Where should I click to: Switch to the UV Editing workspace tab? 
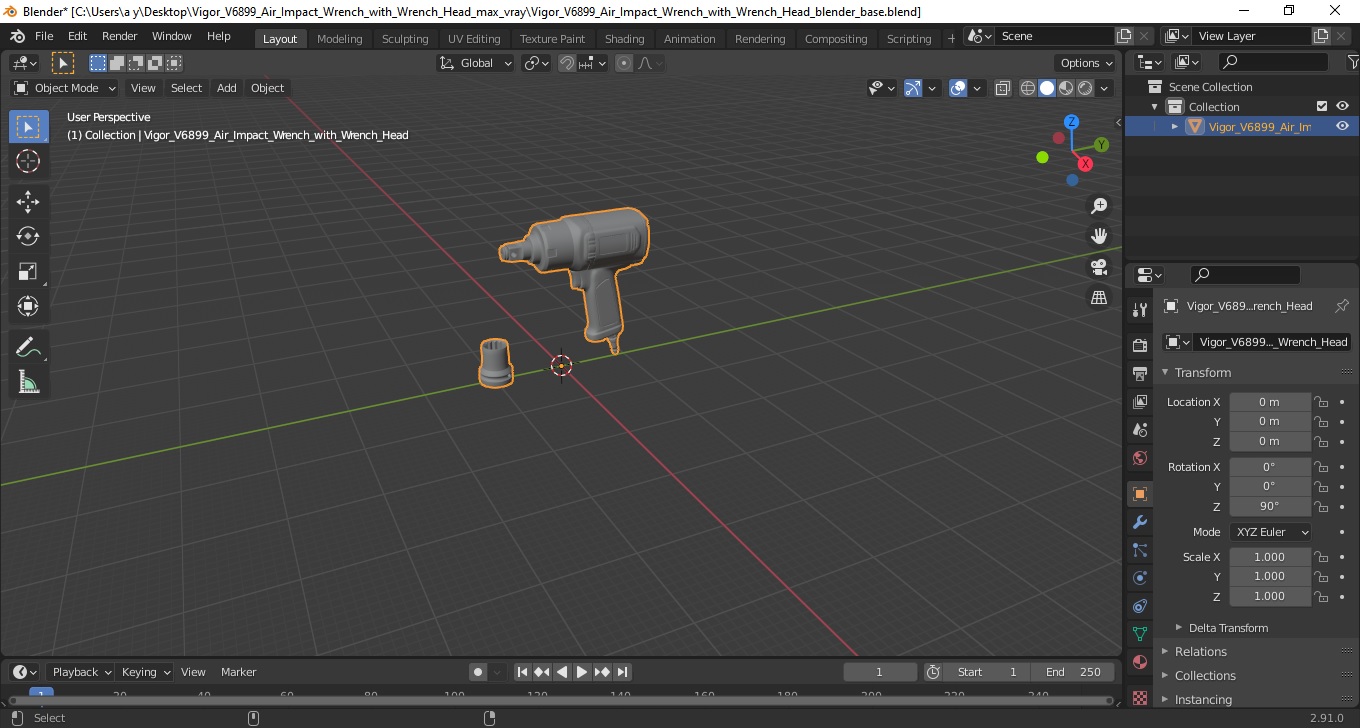(x=474, y=39)
